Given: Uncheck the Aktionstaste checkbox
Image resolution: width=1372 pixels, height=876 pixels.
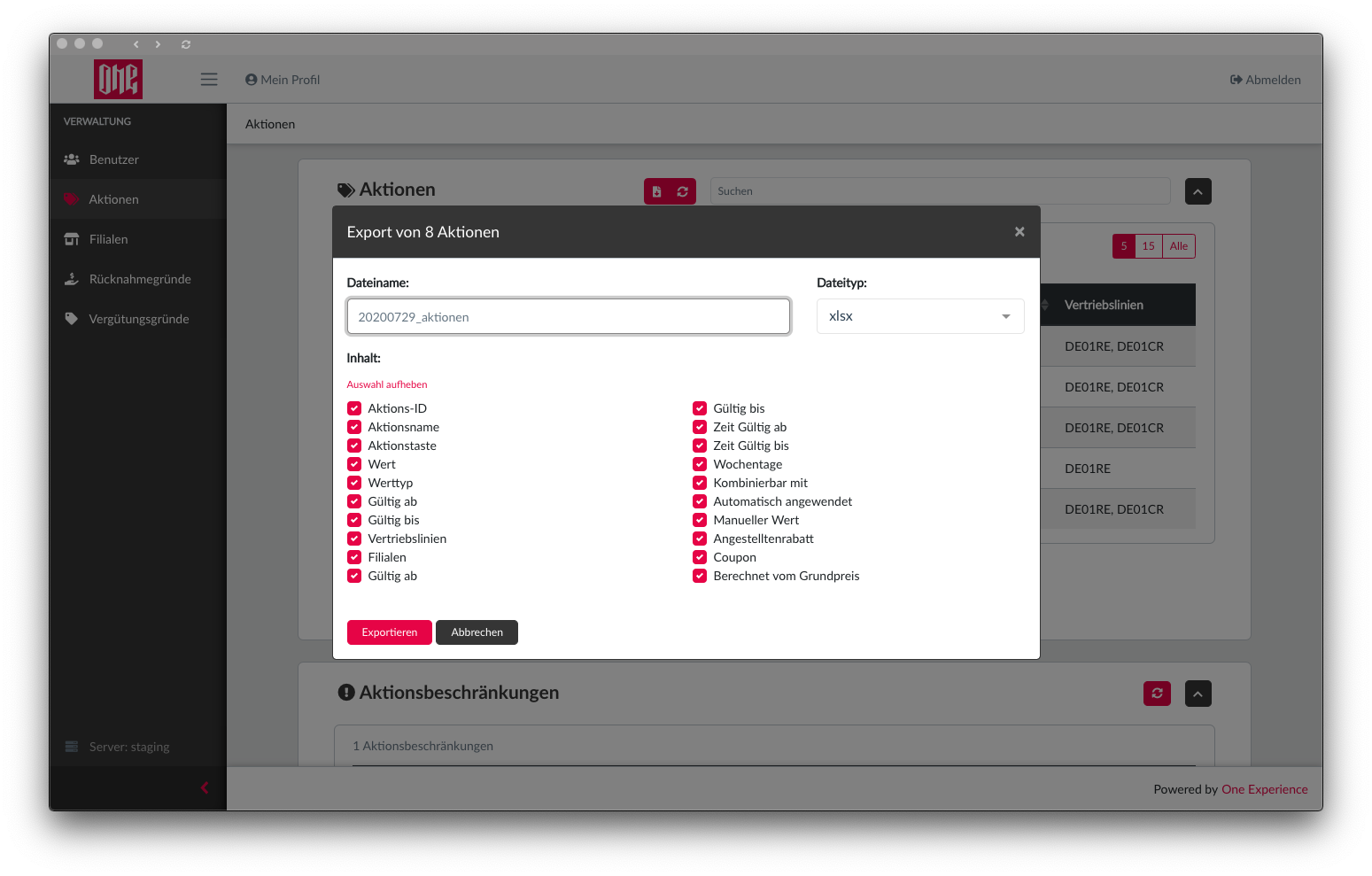Looking at the screenshot, I should tap(354, 446).
